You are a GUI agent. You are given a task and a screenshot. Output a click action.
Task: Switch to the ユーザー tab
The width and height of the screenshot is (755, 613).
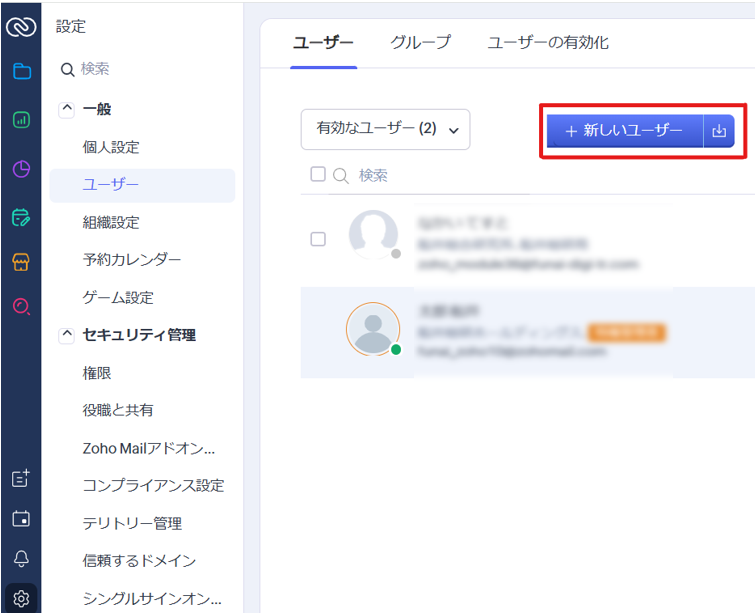tap(324, 43)
